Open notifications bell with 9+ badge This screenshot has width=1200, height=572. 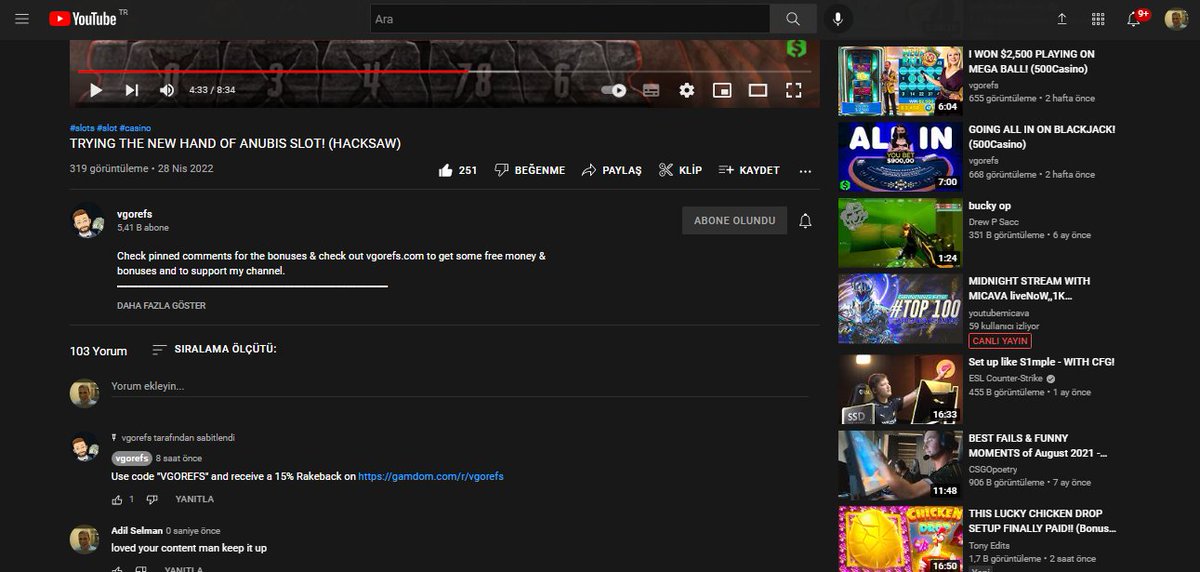coord(1135,19)
